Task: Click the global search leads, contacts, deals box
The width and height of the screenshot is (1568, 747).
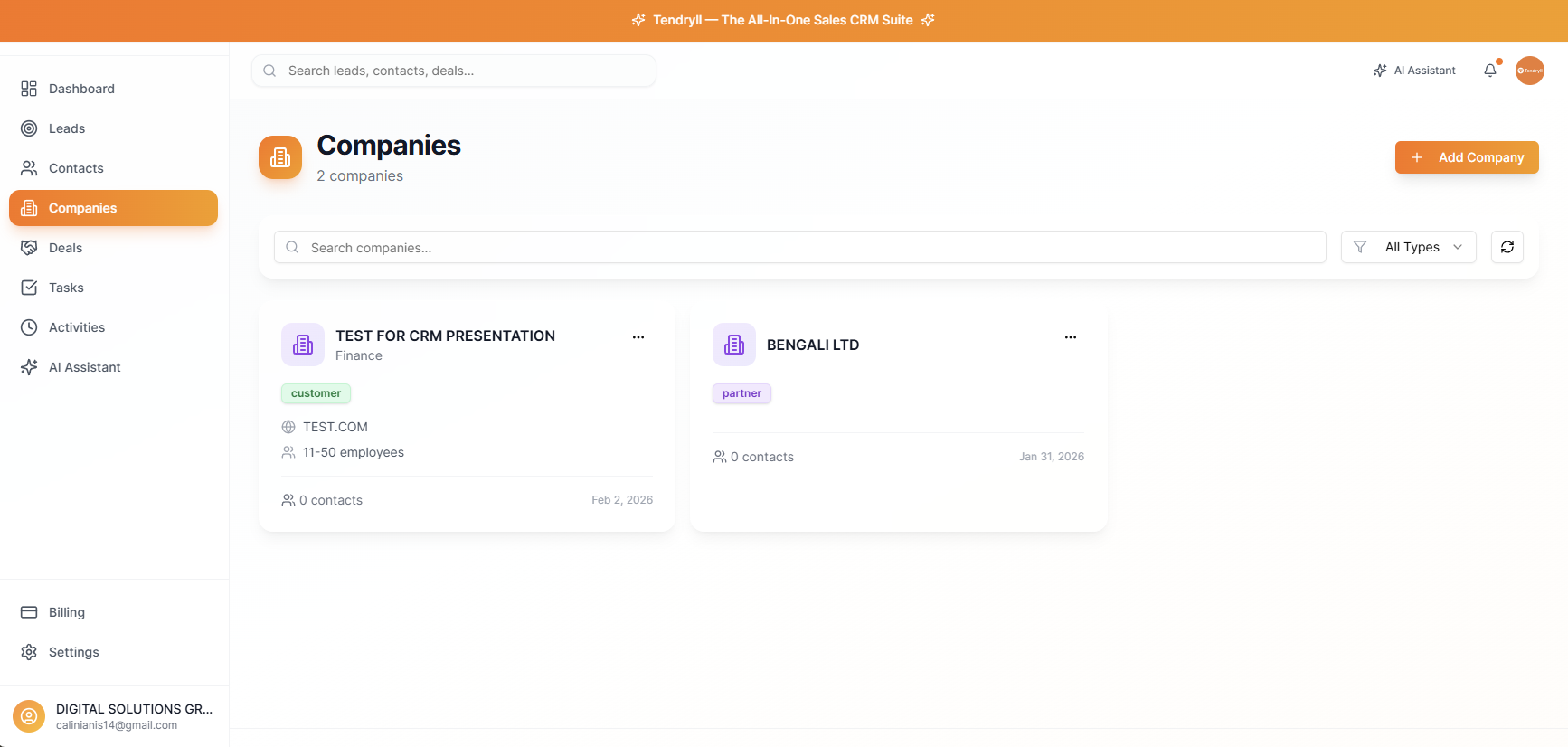Action: (454, 71)
